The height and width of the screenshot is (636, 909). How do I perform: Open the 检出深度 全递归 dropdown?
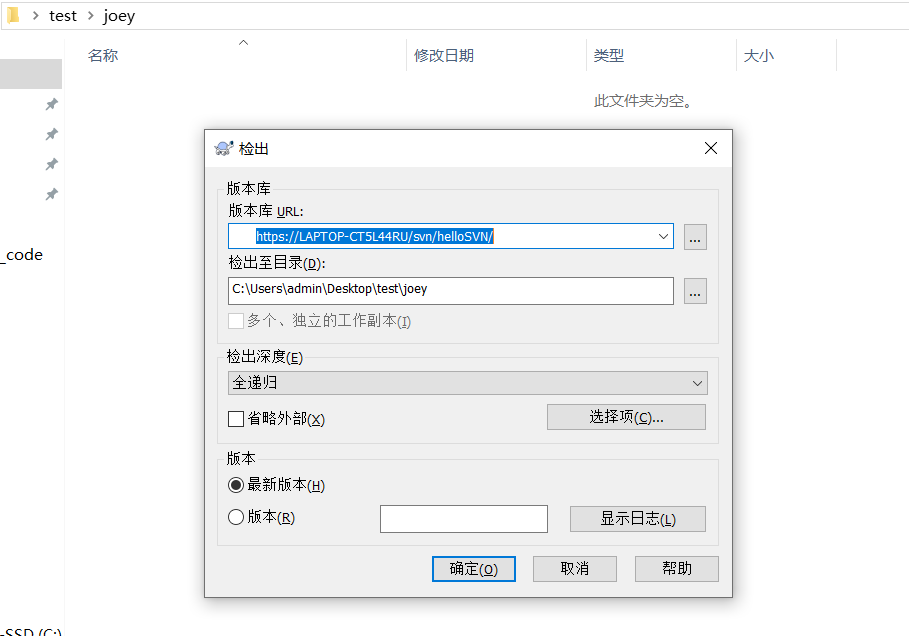[467, 383]
